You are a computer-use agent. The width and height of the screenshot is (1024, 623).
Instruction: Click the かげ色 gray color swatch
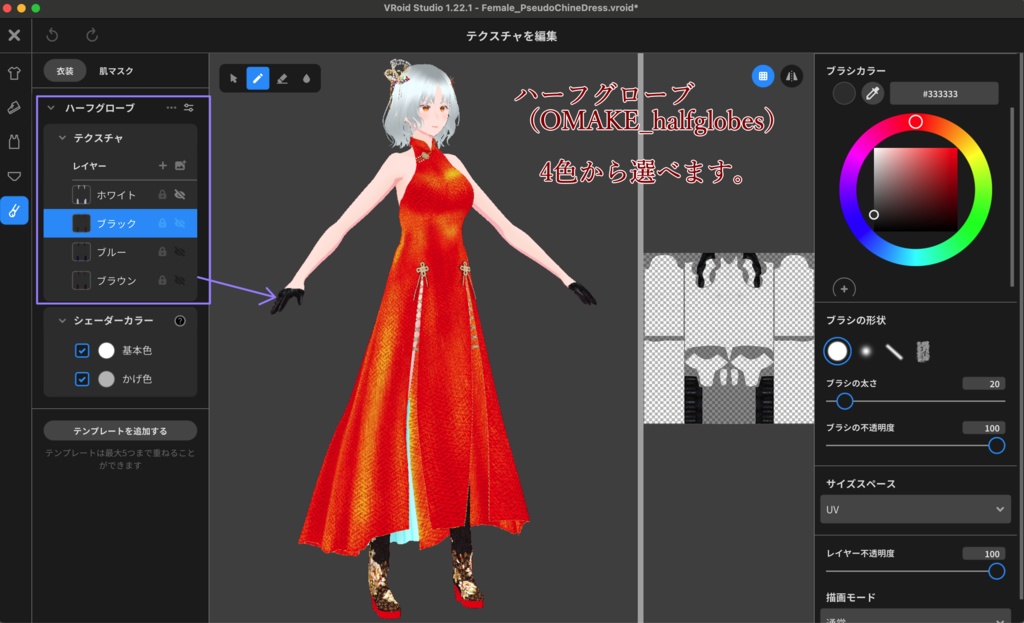(x=106, y=379)
